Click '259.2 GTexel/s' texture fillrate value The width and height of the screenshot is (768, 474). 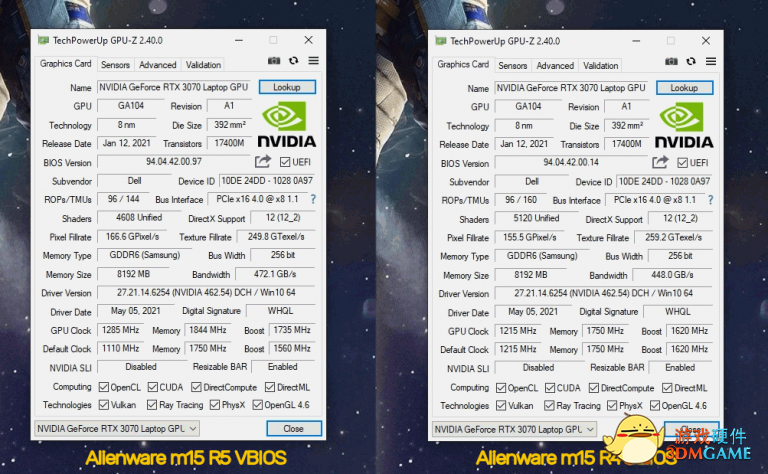[x=673, y=237]
